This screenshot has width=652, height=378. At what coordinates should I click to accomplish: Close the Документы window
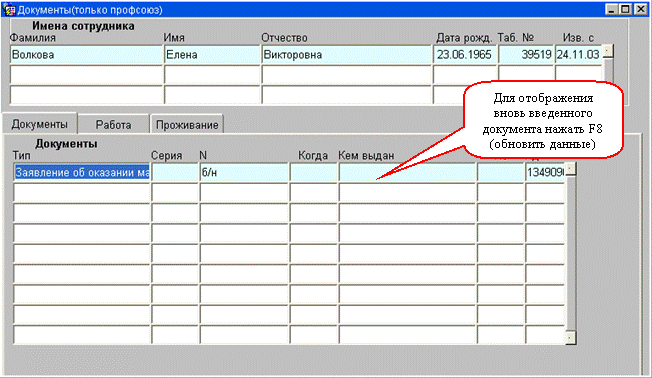pos(641,10)
